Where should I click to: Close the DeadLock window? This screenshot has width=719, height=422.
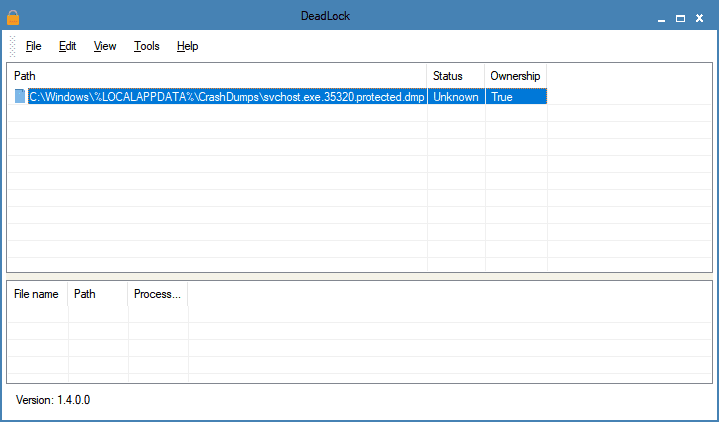(700, 18)
